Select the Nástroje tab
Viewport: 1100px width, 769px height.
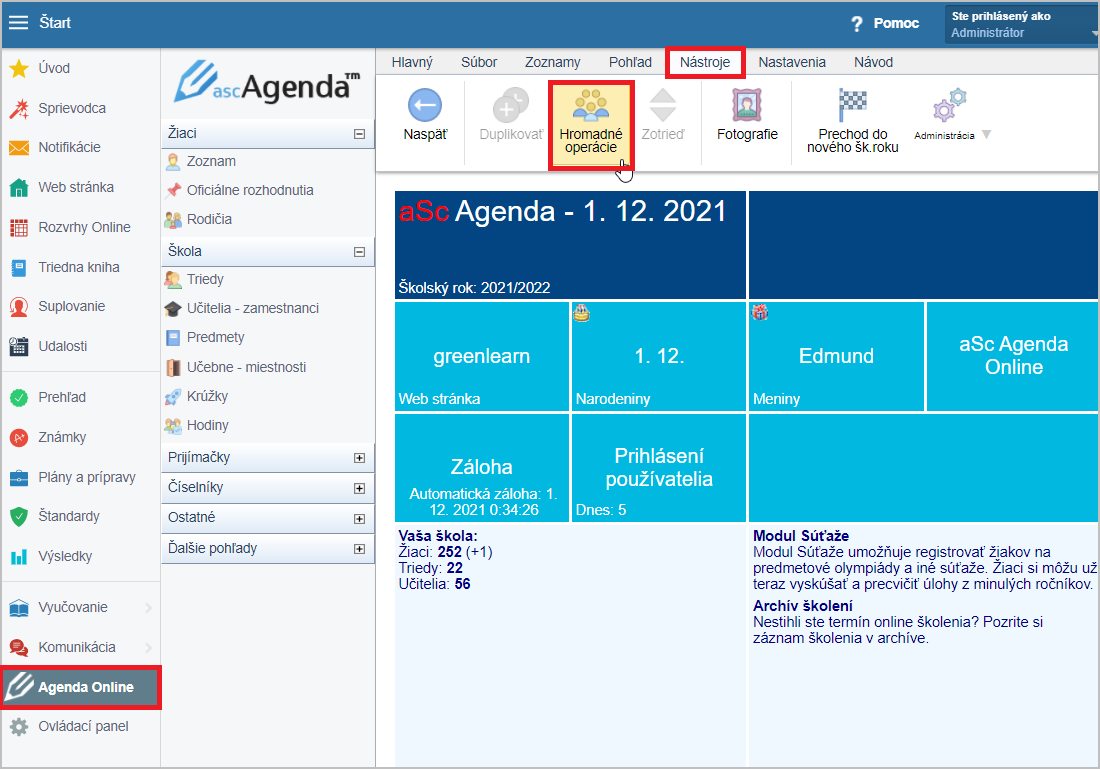point(705,62)
